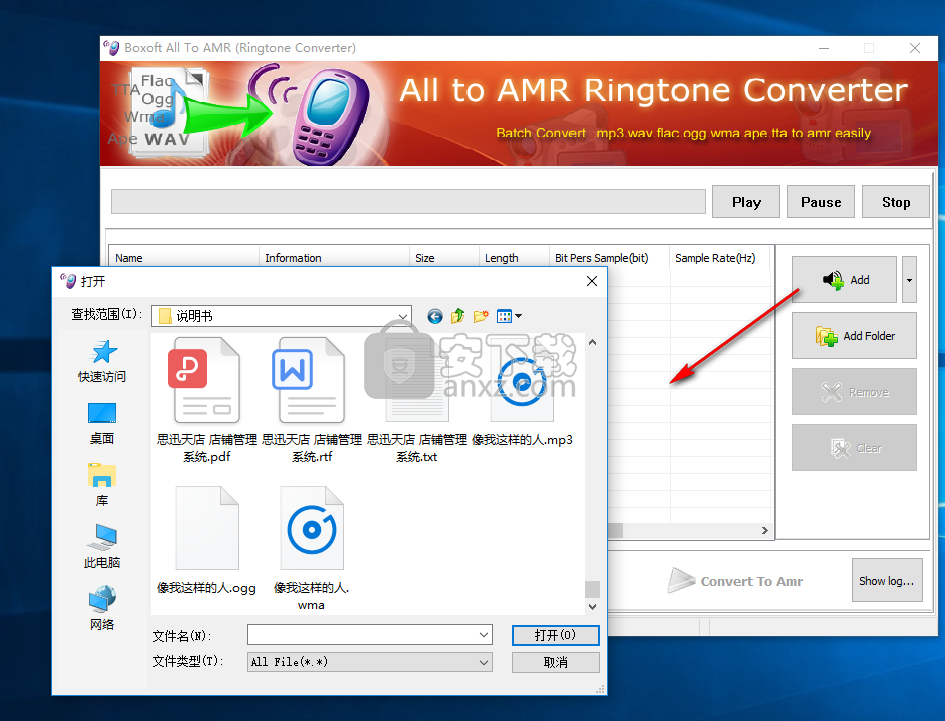Viewport: 945px width, 721px height.
Task: Select the 像我这样的人.mp3 file
Action: point(522,392)
